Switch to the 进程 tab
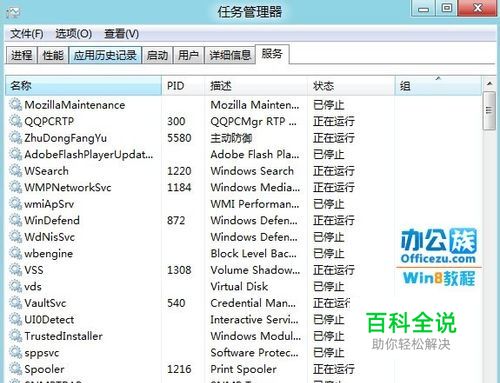 tap(22, 55)
